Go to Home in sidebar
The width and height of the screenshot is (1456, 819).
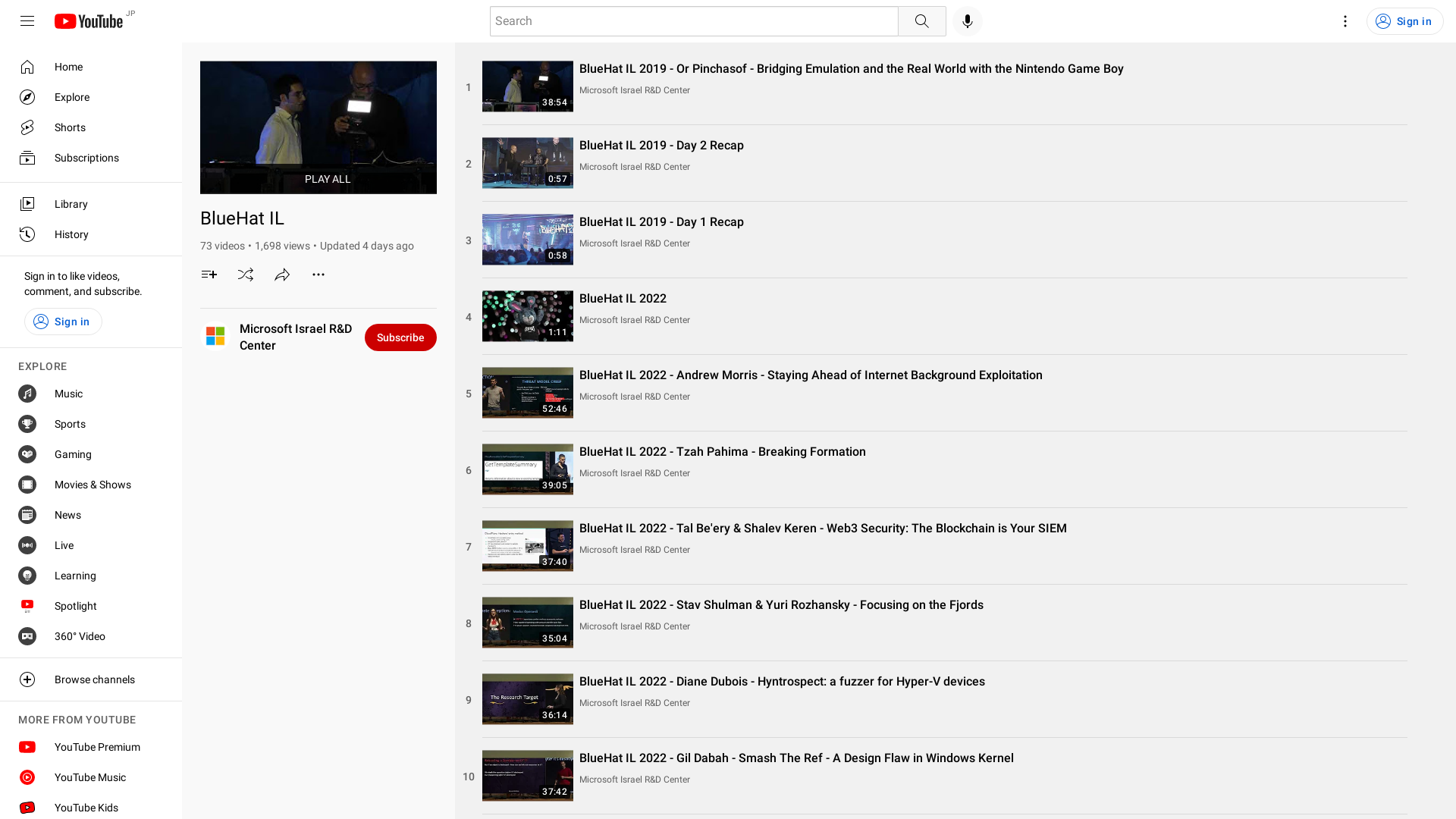[x=91, y=67]
